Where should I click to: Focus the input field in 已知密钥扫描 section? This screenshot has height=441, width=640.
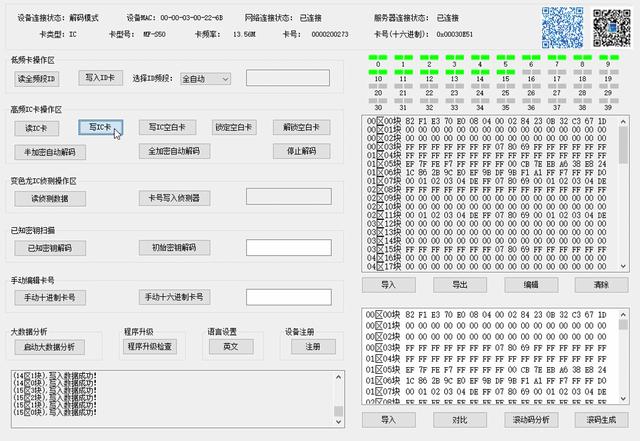289,247
